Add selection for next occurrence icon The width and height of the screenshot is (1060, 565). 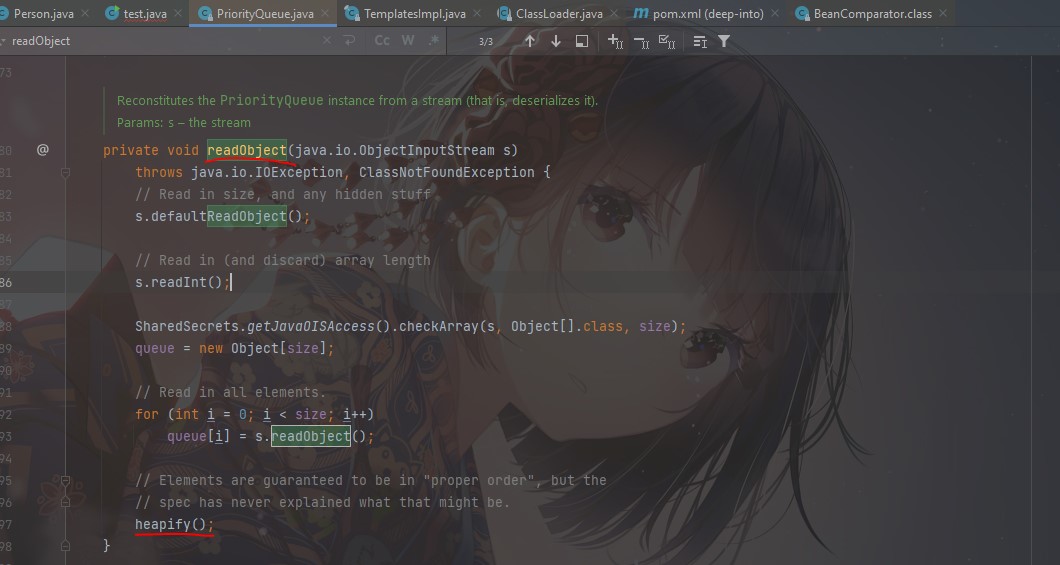pos(615,41)
